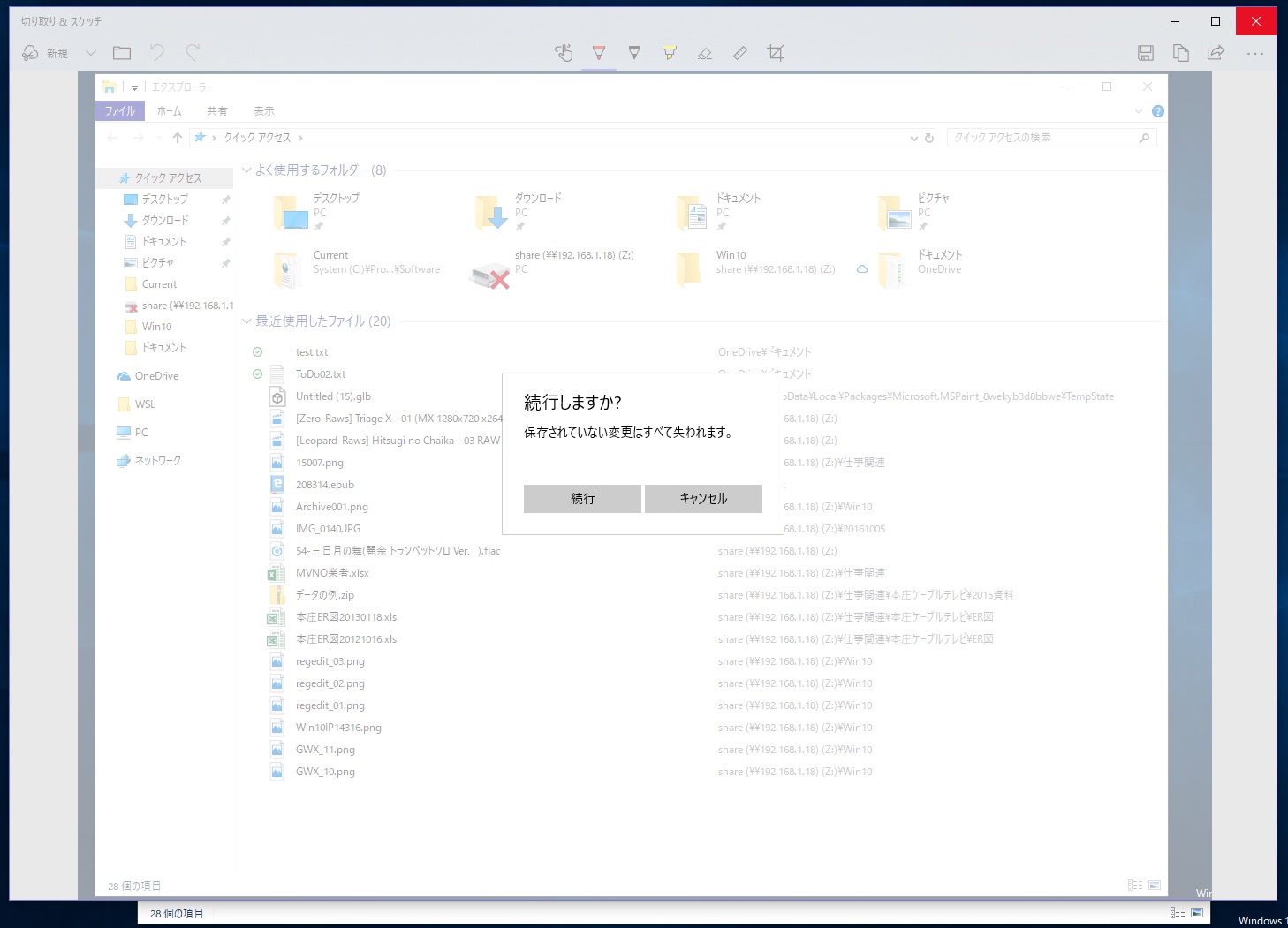This screenshot has width=1288, height=928.
Task: Select the crop tool
Action: [x=776, y=53]
